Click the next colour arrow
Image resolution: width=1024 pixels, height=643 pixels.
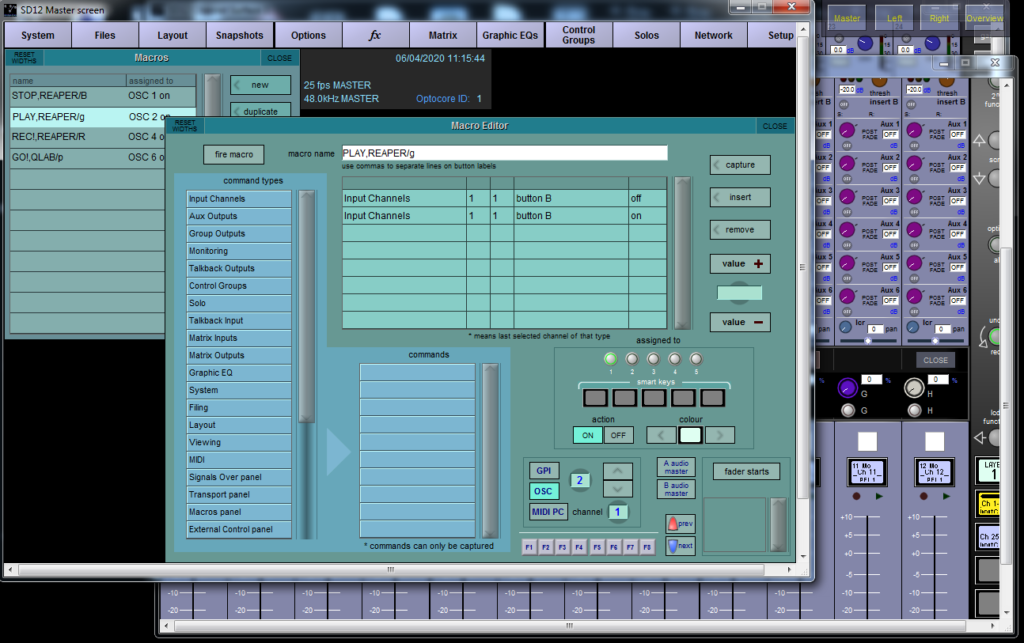click(720, 435)
